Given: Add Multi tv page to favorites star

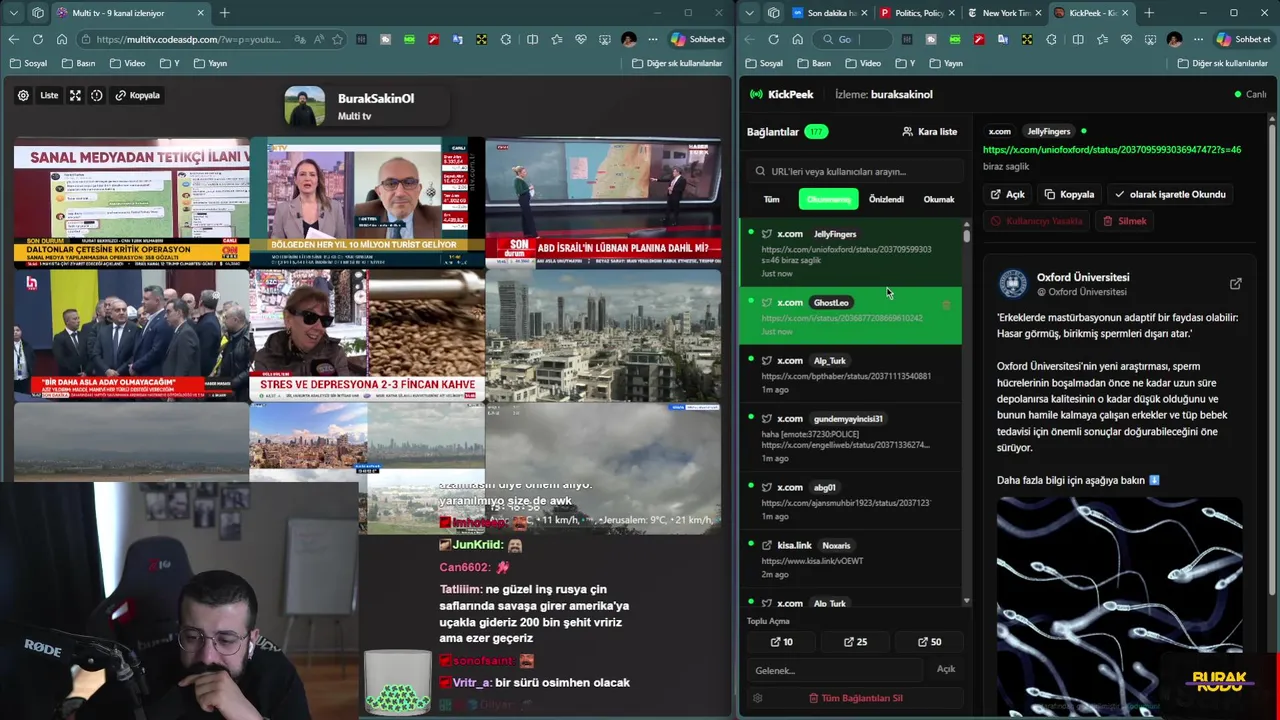Looking at the screenshot, I should 338,39.
